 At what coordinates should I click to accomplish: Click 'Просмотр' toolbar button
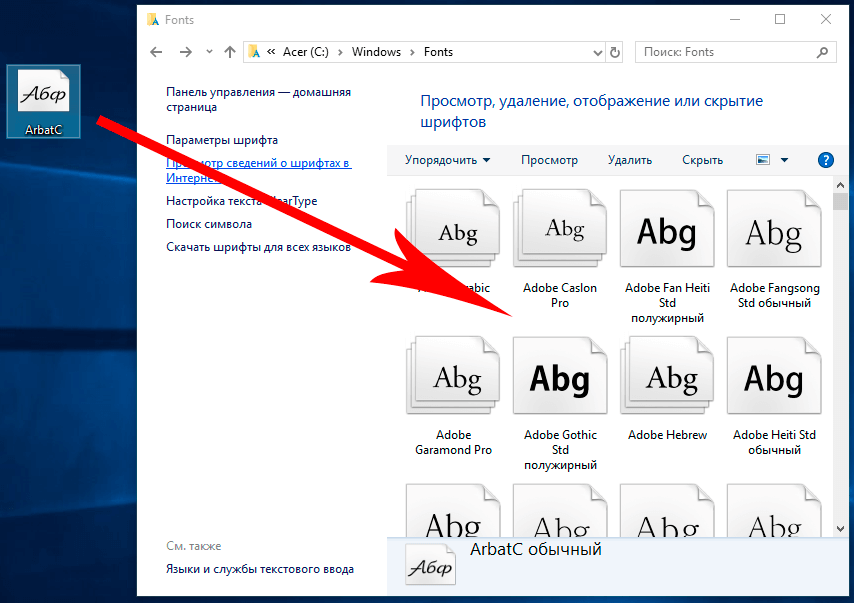[549, 160]
